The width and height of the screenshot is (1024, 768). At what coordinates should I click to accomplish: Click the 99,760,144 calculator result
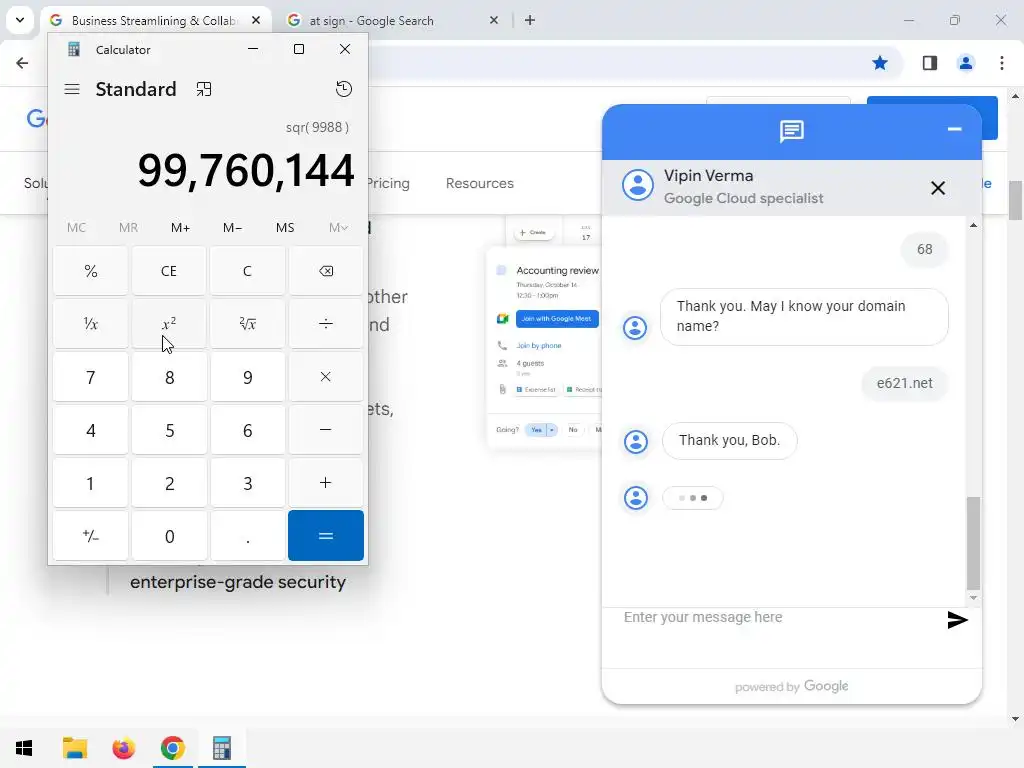coord(246,171)
